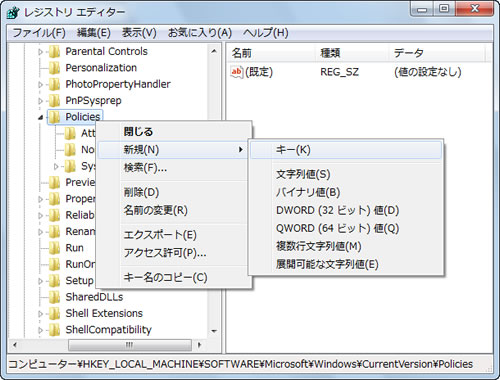Viewport: 500px width, 380px height.
Task: Expand the Shell Extensions tree node
Action: tap(41, 314)
